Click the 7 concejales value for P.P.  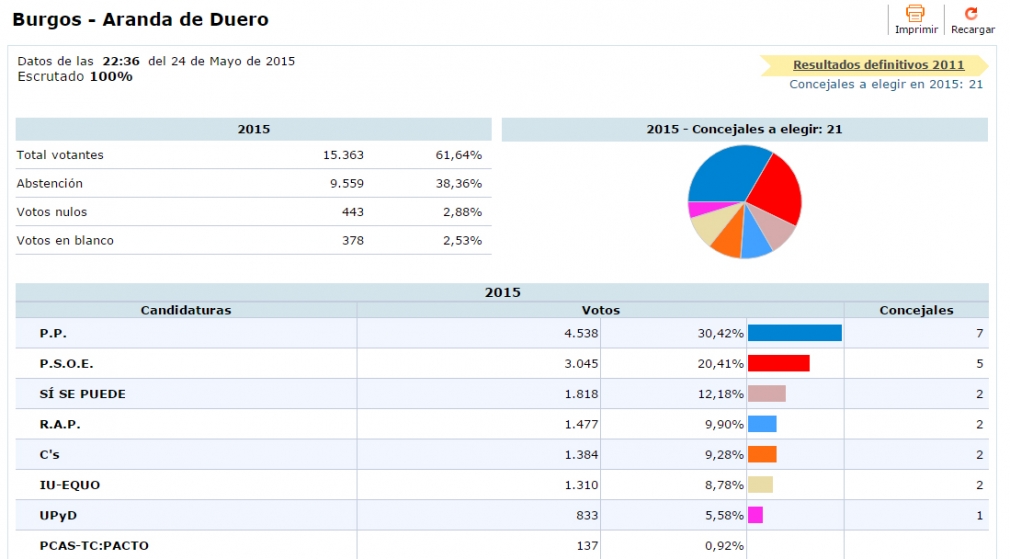click(x=980, y=334)
